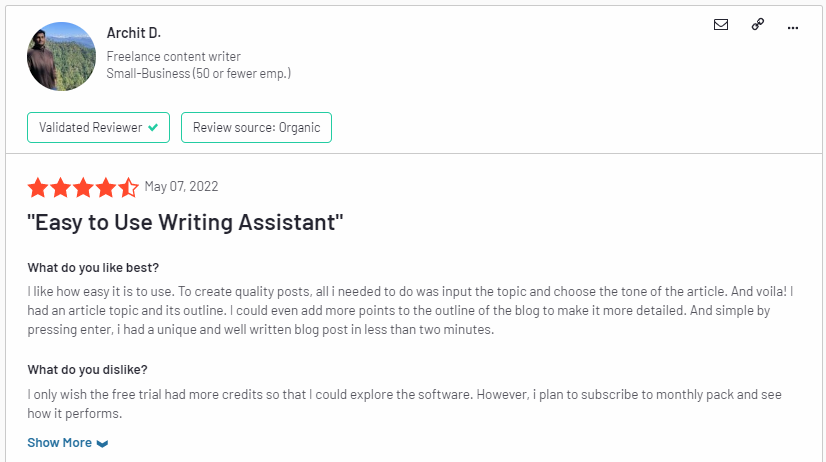Click the May 07, 2022 review date
Viewport: 826px width, 462px height.
point(181,186)
